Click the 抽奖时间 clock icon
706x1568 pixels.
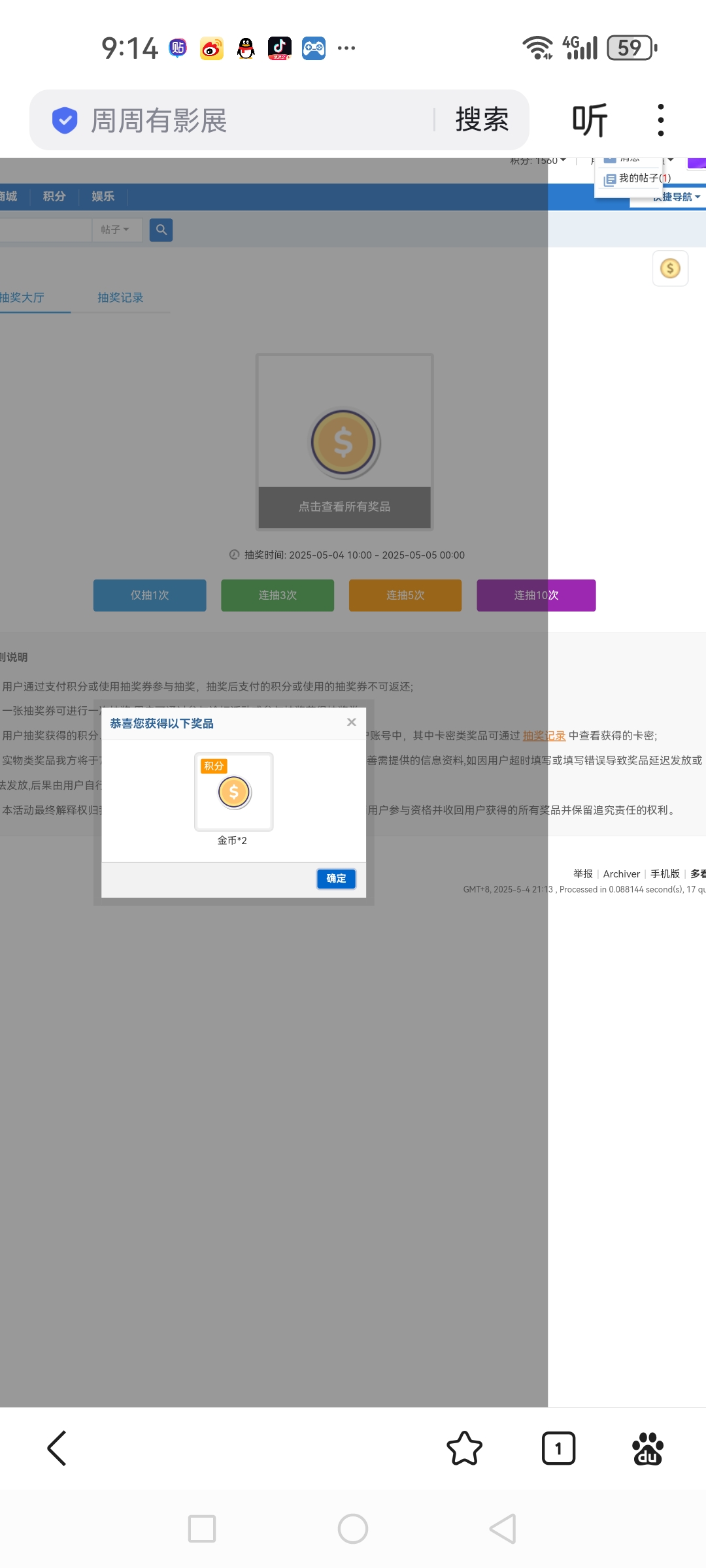pos(234,555)
